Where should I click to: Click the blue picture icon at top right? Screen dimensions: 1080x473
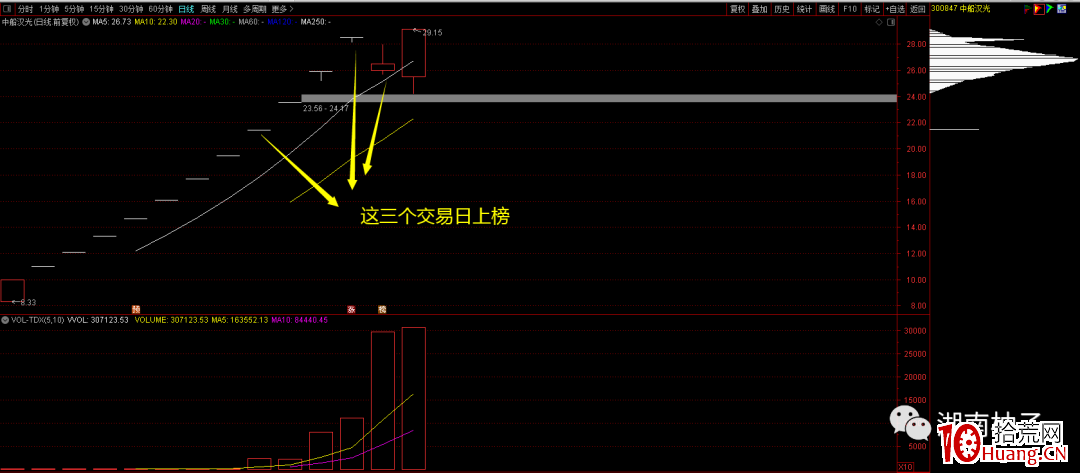pyautogui.click(x=1061, y=9)
